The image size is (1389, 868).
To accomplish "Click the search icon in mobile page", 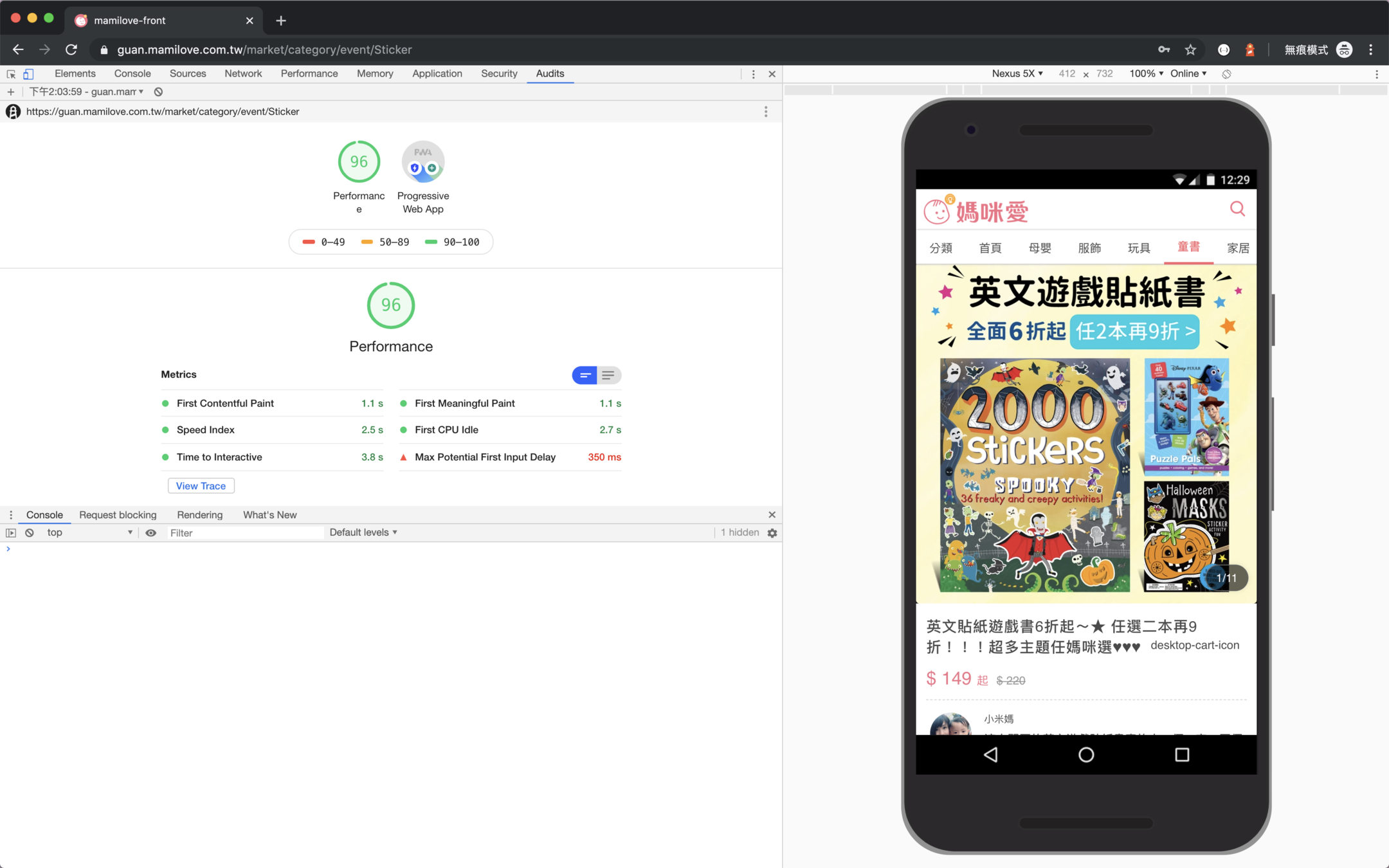I will (x=1237, y=209).
